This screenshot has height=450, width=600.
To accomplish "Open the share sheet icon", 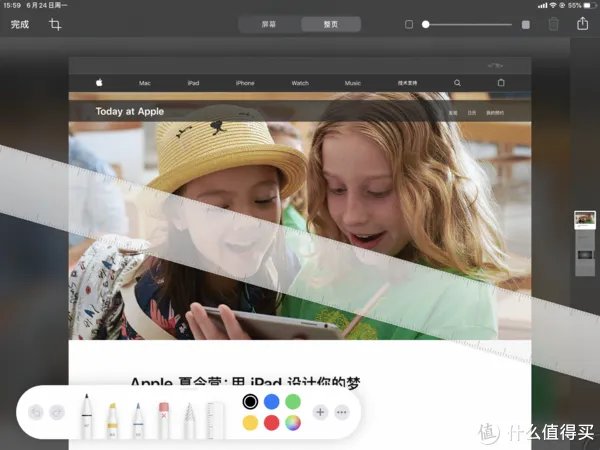I will [582, 23].
